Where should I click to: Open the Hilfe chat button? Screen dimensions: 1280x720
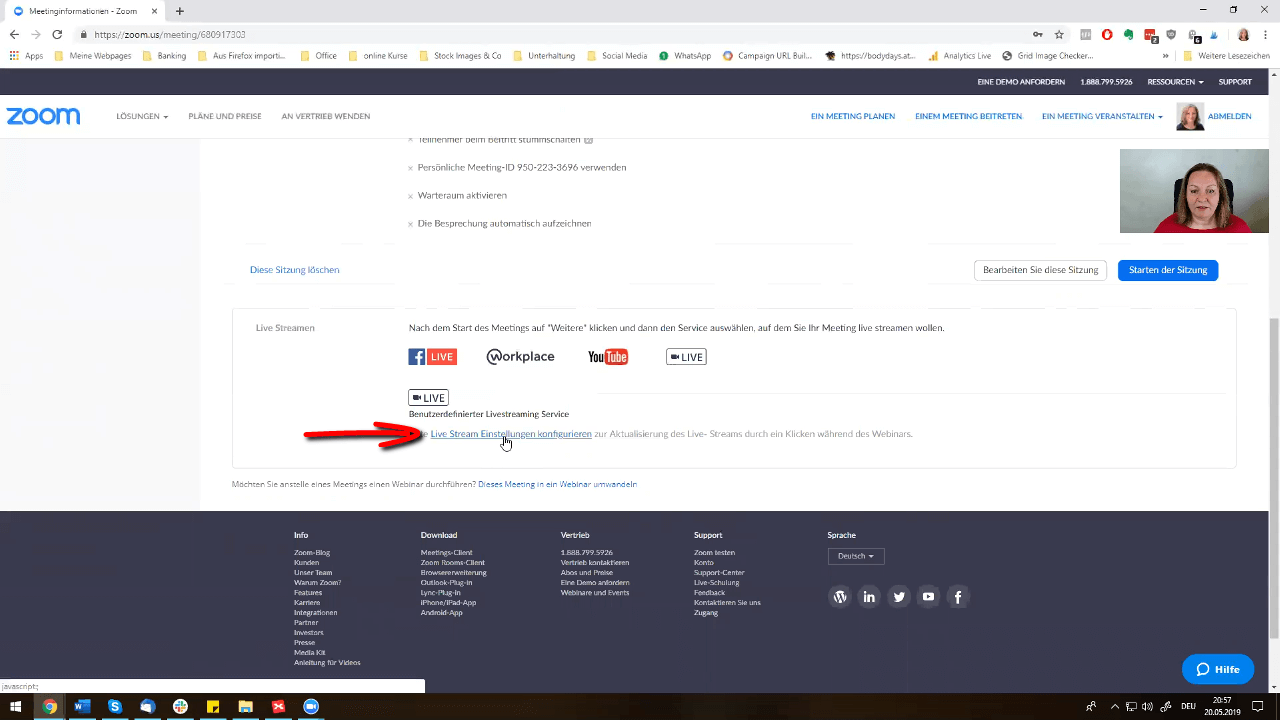point(1218,669)
